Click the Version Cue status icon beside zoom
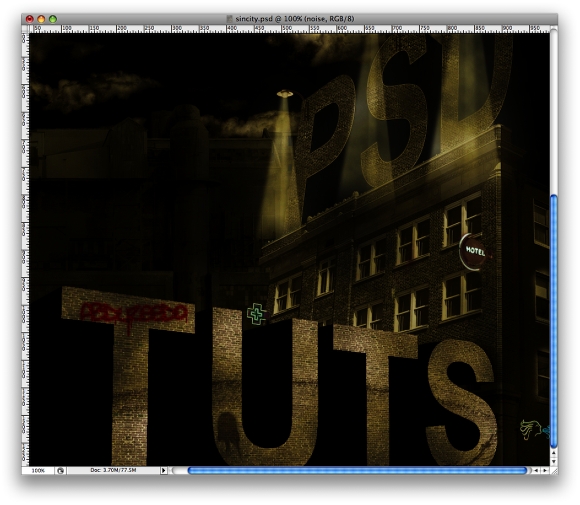Screen dimensions: 580x505 pos(60,471)
